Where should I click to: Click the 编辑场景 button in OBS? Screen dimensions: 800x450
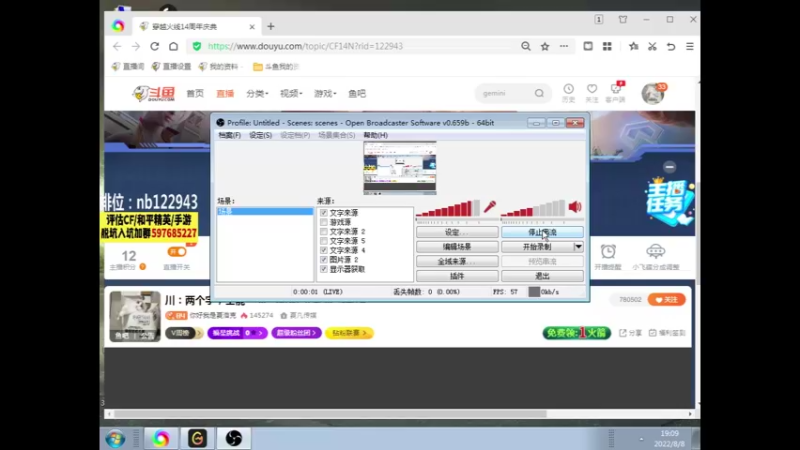[457, 247]
